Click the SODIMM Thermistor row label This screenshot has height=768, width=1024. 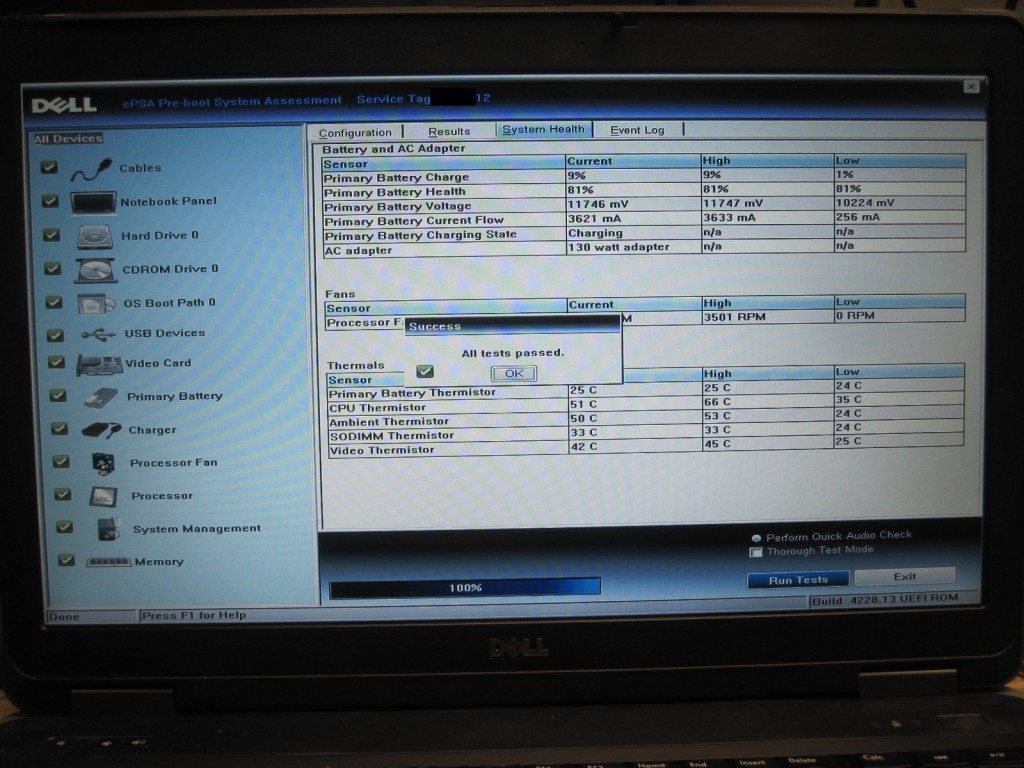click(392, 436)
